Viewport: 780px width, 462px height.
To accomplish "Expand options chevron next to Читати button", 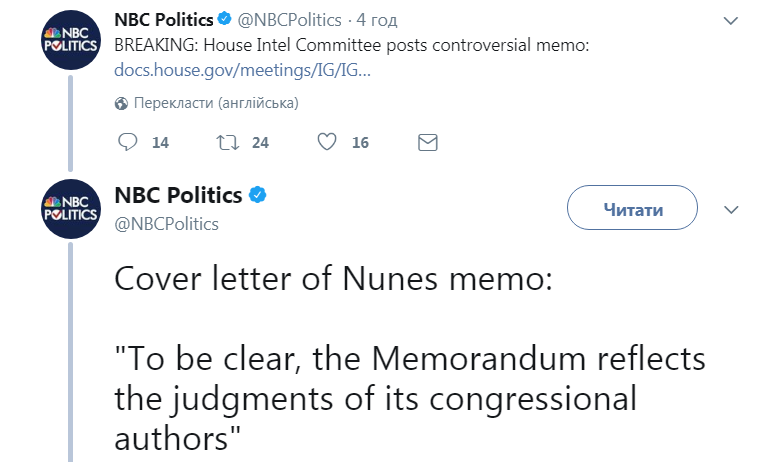I will tap(731, 210).
